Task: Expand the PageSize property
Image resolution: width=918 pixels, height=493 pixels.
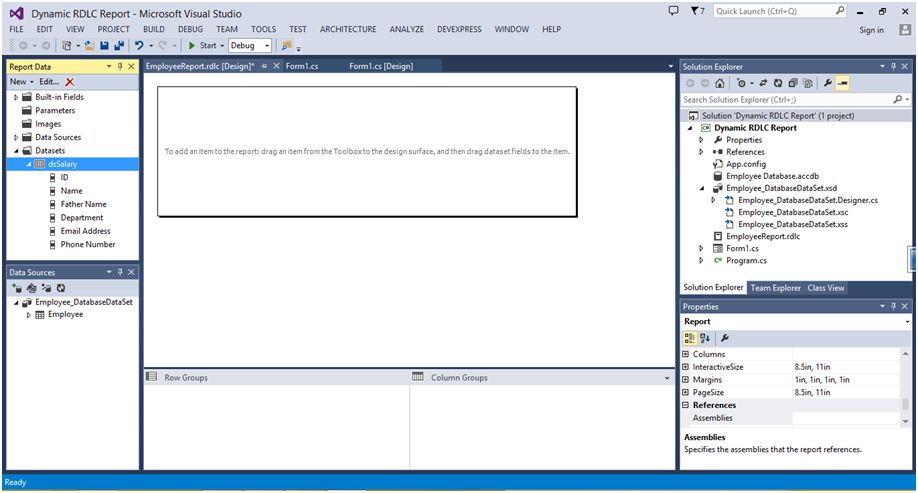Action: click(x=685, y=393)
